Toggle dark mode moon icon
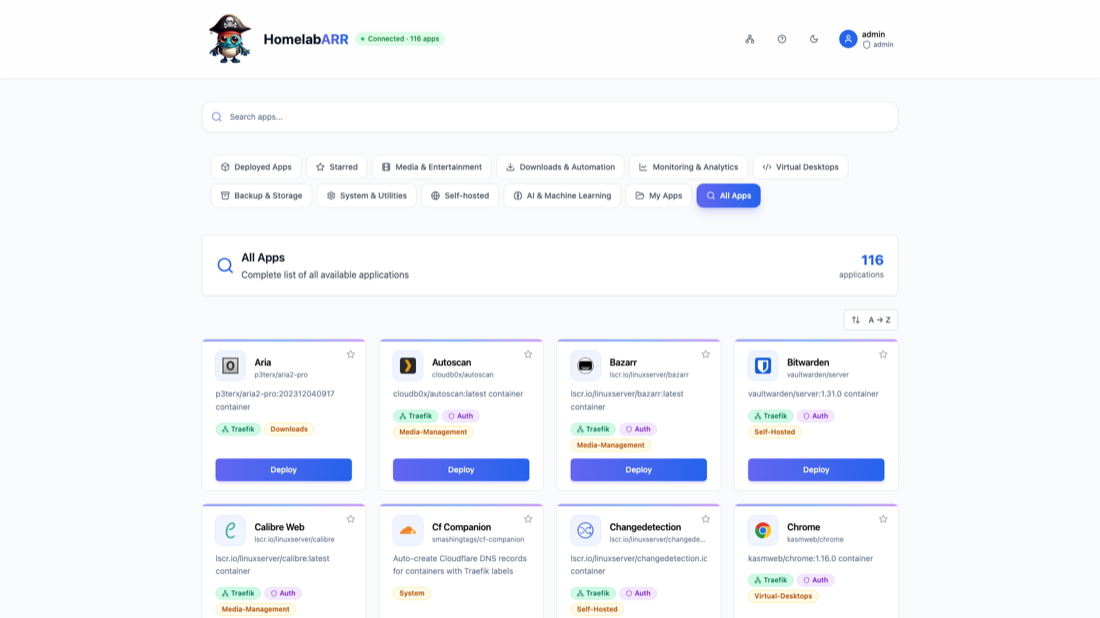This screenshot has width=1100, height=618. pyautogui.click(x=814, y=39)
